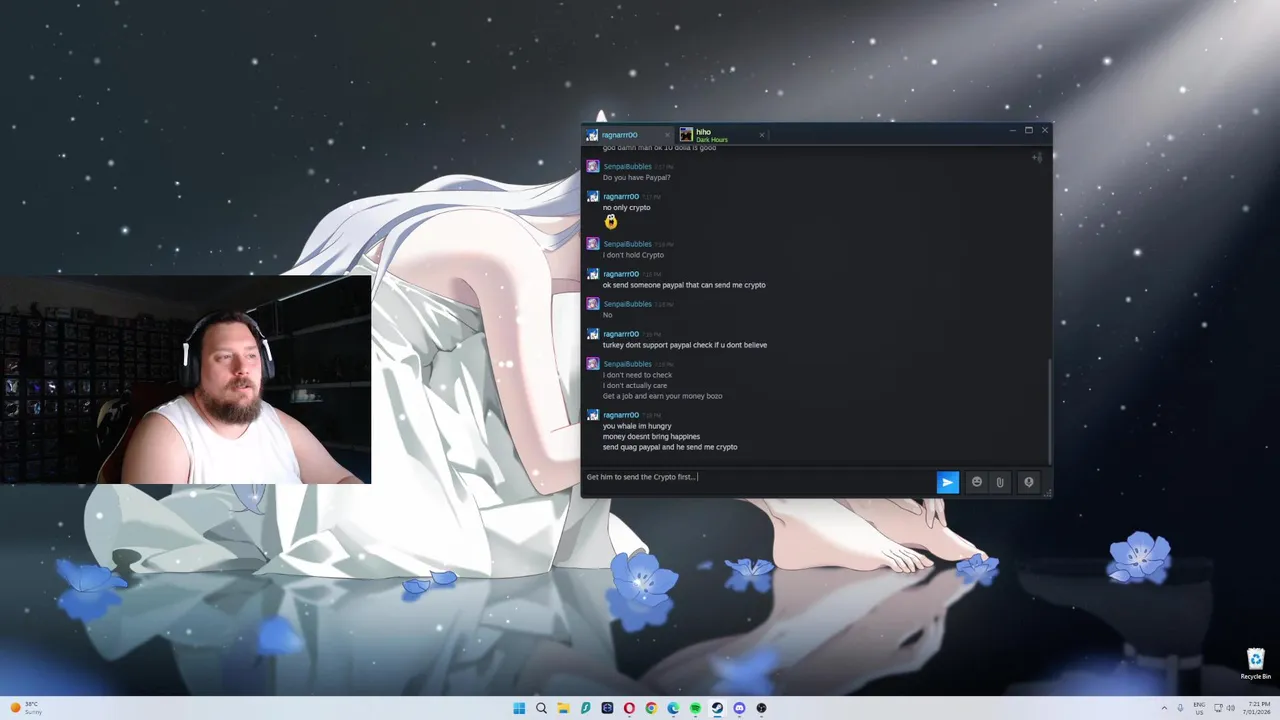Select the Recycle Bin desktop icon
Image resolution: width=1280 pixels, height=720 pixels.
[x=1256, y=664]
